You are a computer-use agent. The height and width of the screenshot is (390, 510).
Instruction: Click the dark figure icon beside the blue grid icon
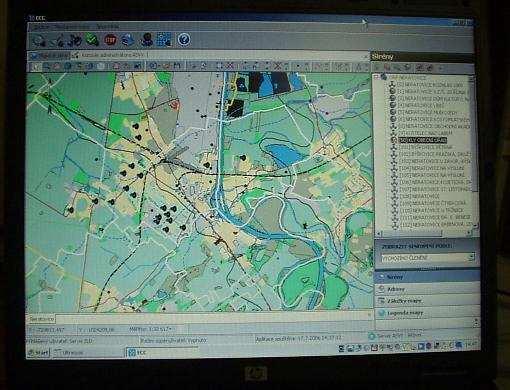[x=146, y=40]
